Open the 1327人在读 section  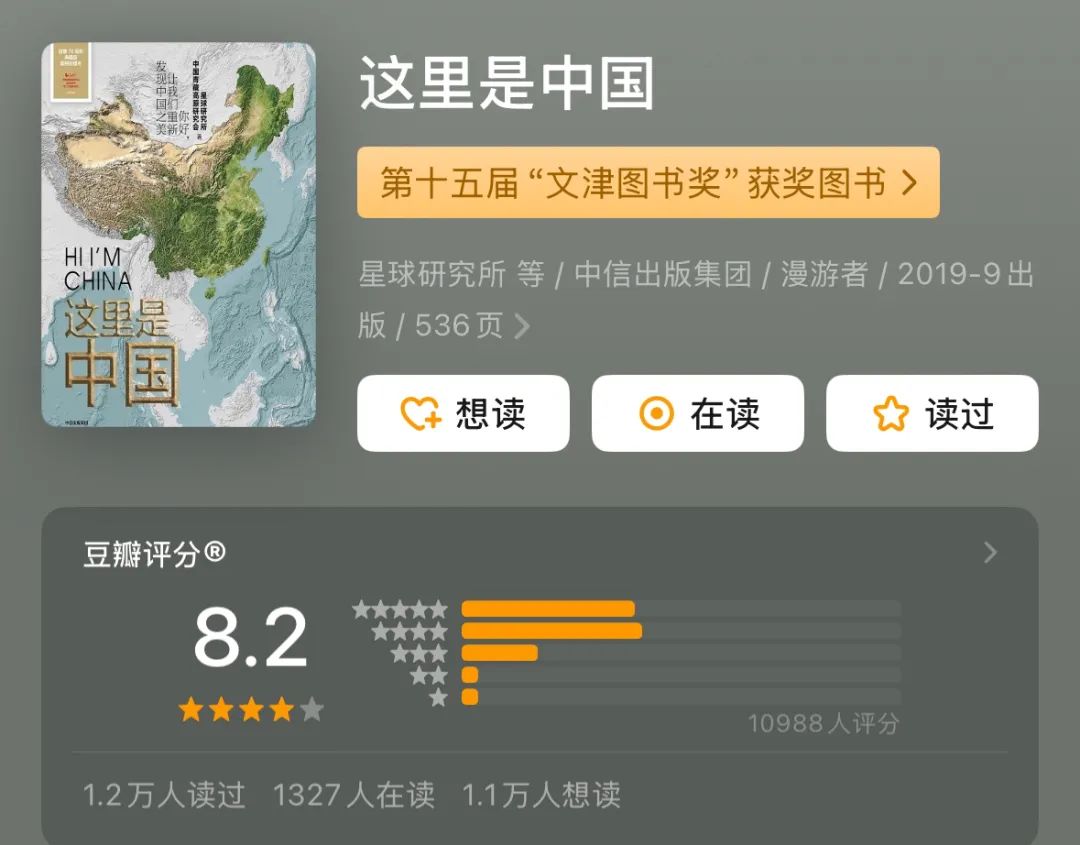357,796
